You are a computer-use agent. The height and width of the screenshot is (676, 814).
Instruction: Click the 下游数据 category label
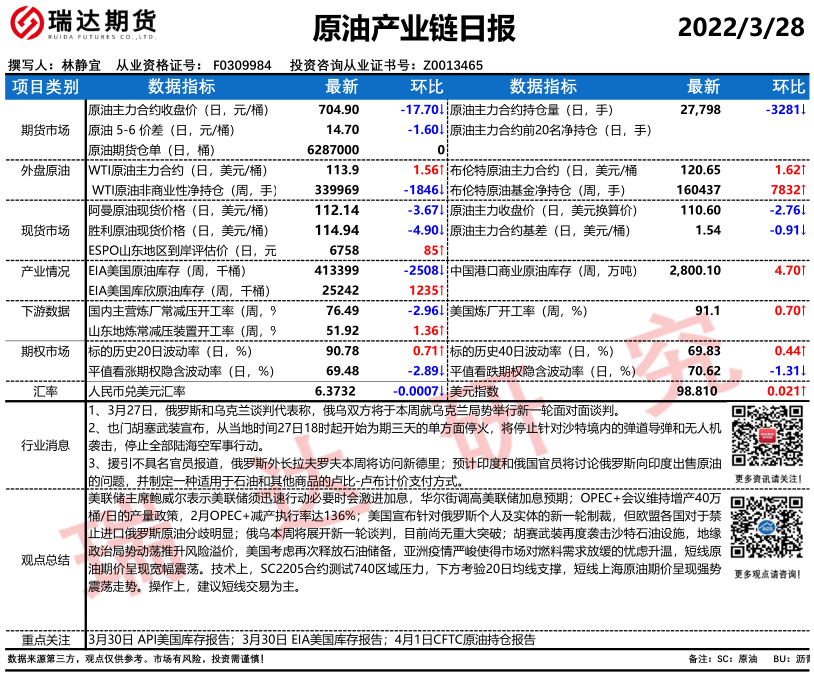tap(45, 311)
